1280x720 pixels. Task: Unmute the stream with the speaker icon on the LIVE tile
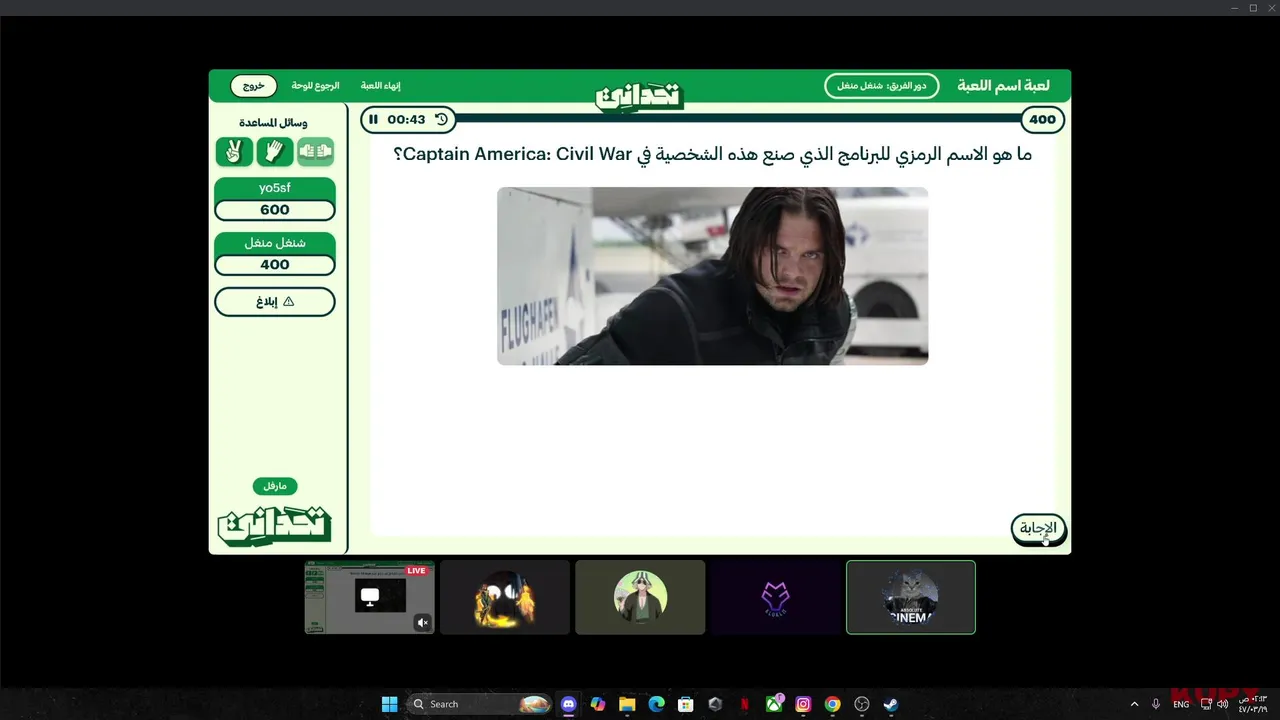[422, 622]
